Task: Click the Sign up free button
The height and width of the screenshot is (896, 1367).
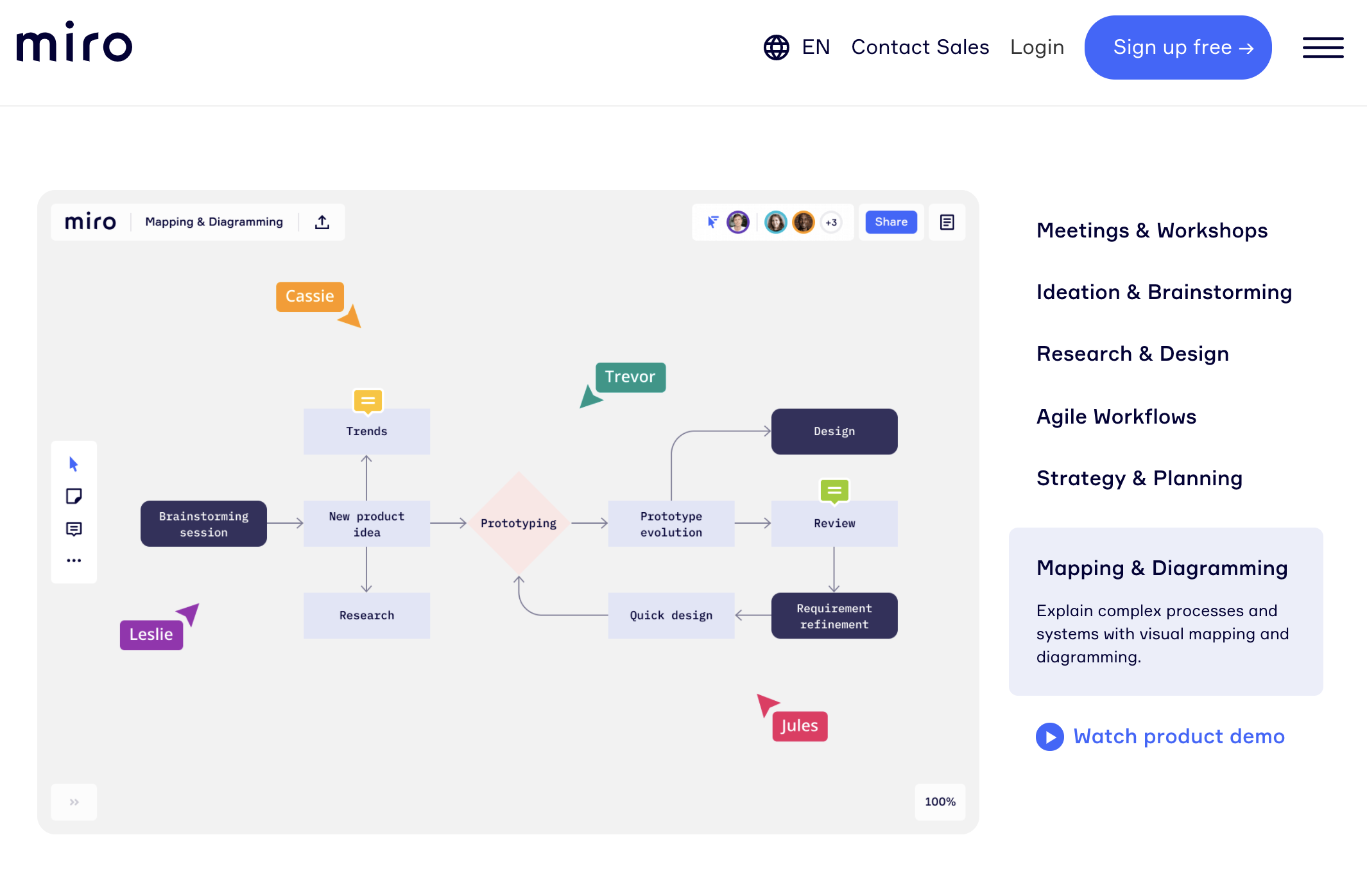Action: click(x=1178, y=47)
